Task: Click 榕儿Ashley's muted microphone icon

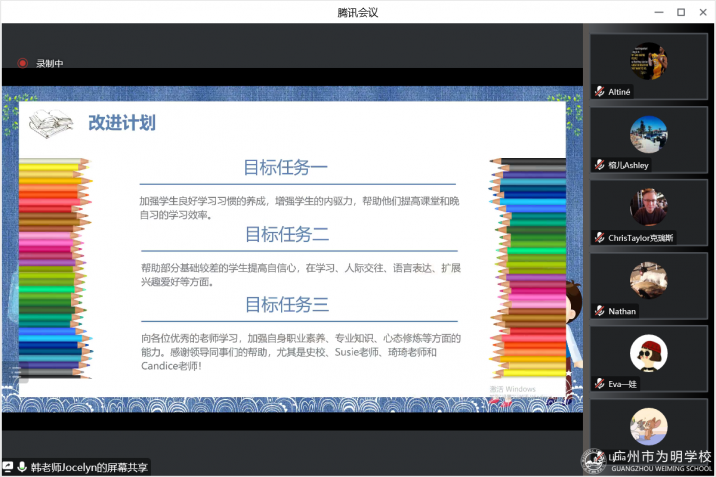Action: point(600,165)
